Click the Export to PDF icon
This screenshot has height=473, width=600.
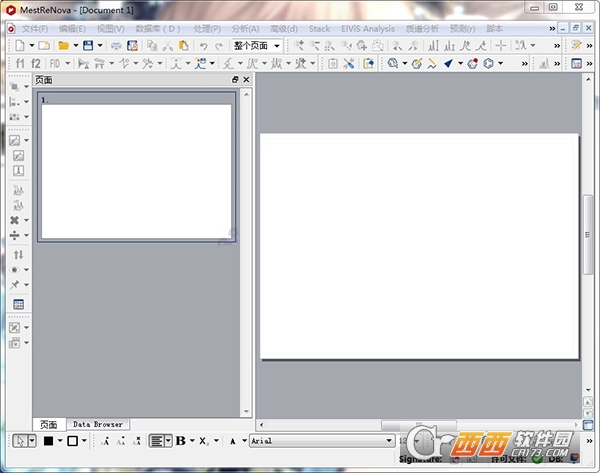pos(132,46)
